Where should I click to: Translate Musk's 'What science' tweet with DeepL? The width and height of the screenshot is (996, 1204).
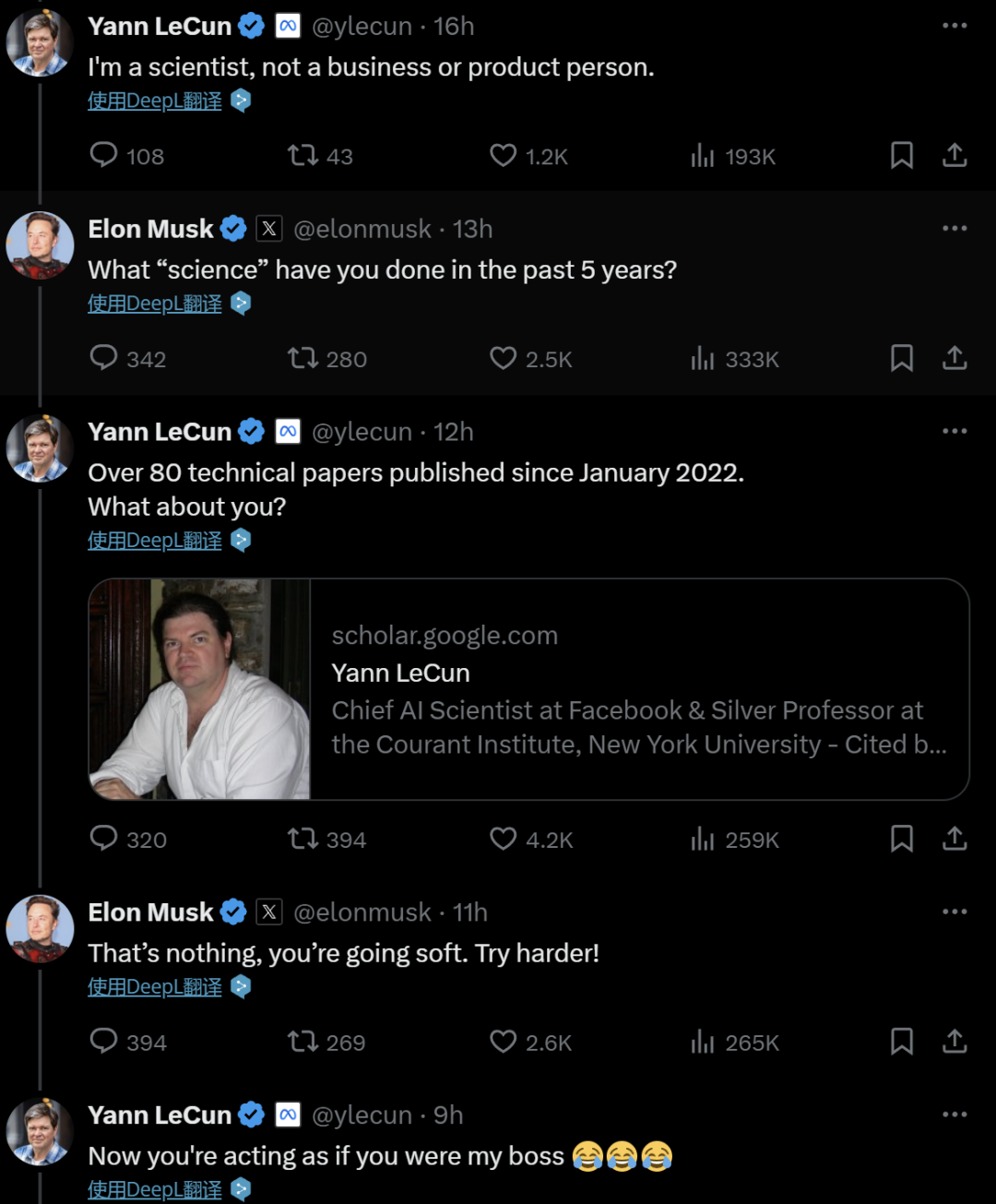tap(155, 304)
